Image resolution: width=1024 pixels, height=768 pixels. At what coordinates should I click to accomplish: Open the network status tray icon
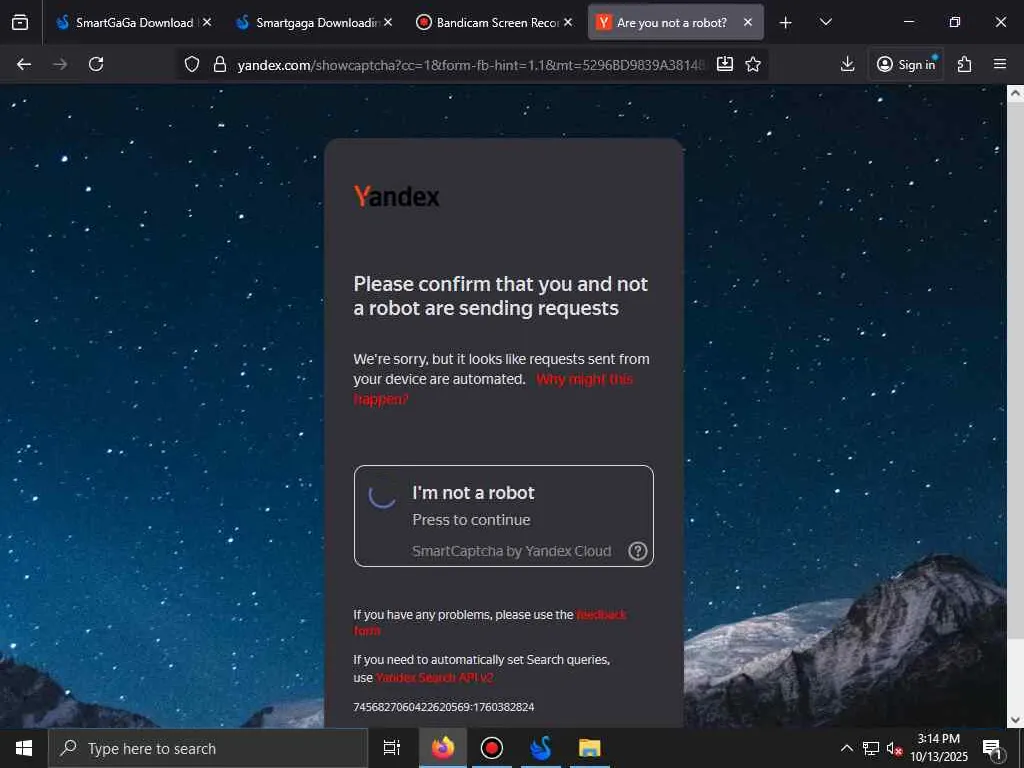click(871, 748)
